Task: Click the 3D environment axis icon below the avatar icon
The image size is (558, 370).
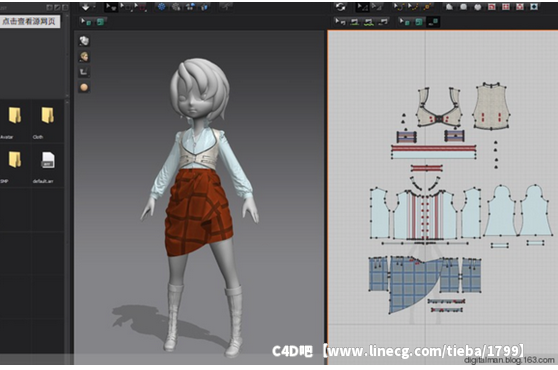Action: 84,72
